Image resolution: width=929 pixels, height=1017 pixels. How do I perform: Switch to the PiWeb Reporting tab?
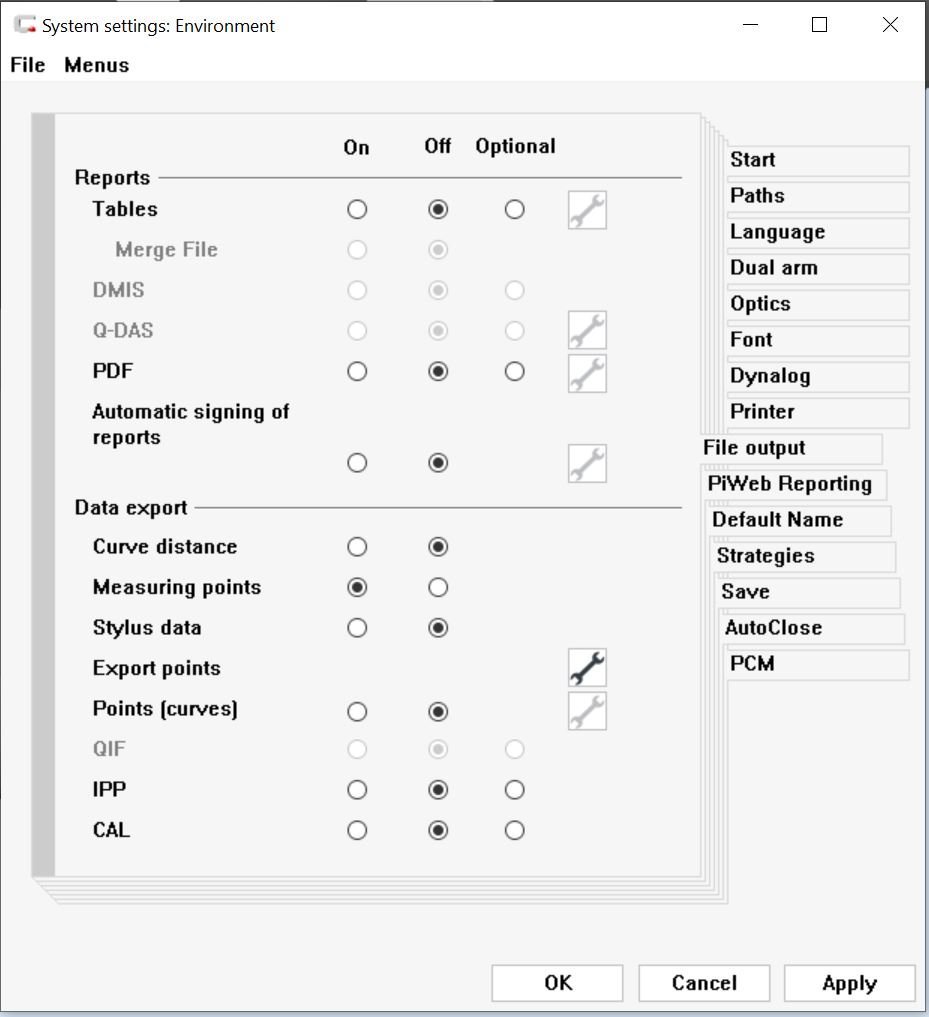point(790,484)
